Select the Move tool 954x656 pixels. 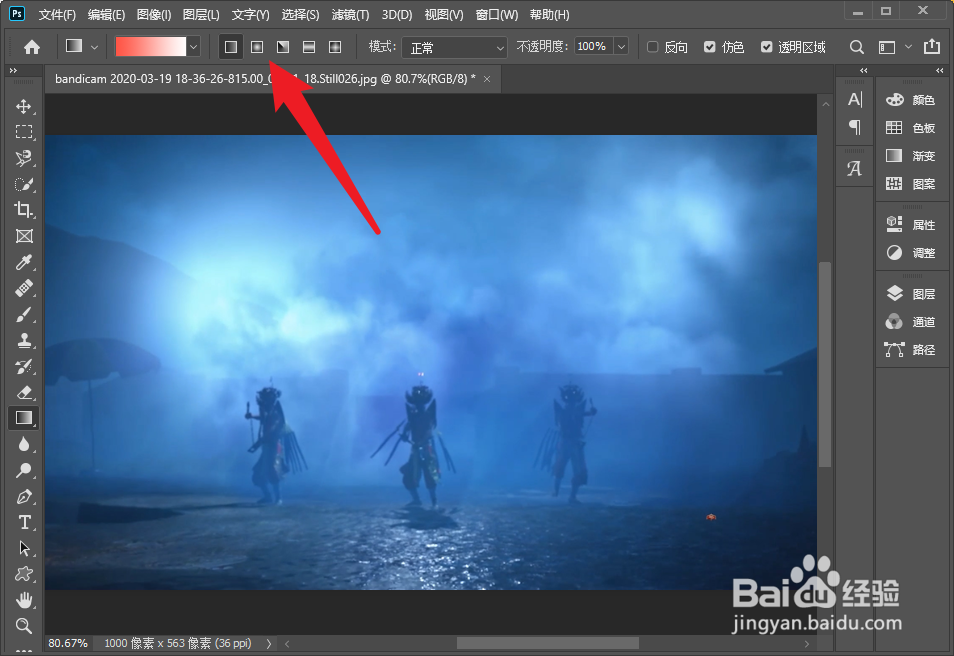coord(24,106)
